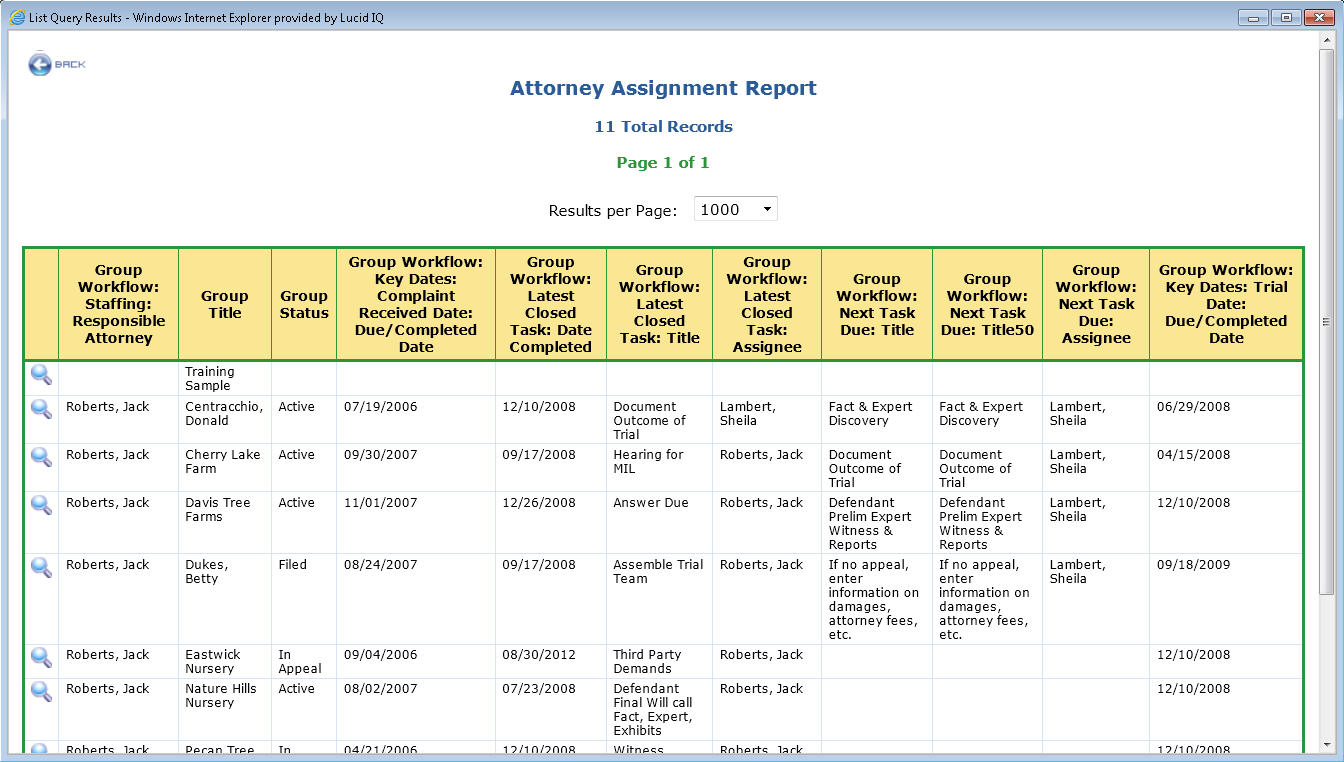The height and width of the screenshot is (762, 1344).
Task: Click the window restore button
Action: pyautogui.click(x=1285, y=16)
